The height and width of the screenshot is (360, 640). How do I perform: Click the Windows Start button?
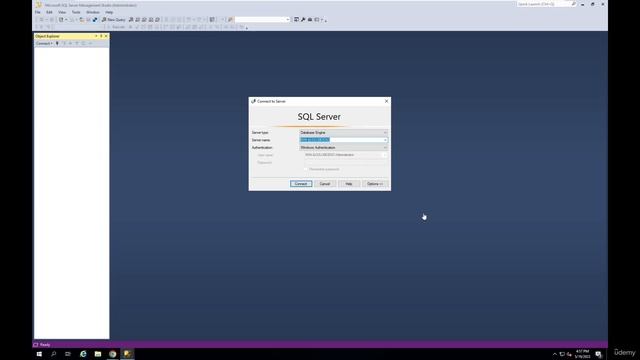(x=39, y=354)
